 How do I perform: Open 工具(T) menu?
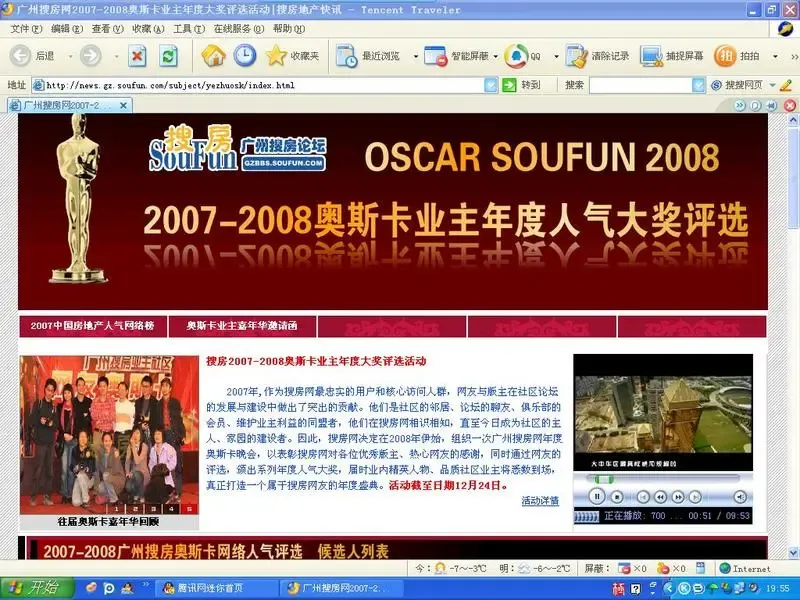[x=189, y=29]
